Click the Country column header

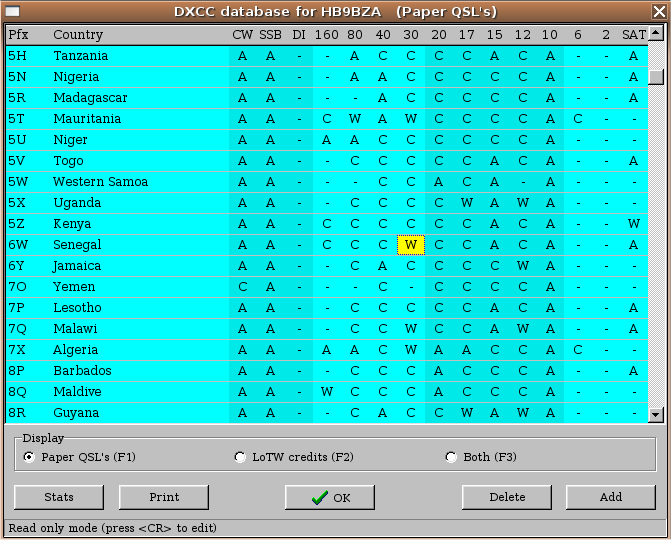click(x=78, y=34)
